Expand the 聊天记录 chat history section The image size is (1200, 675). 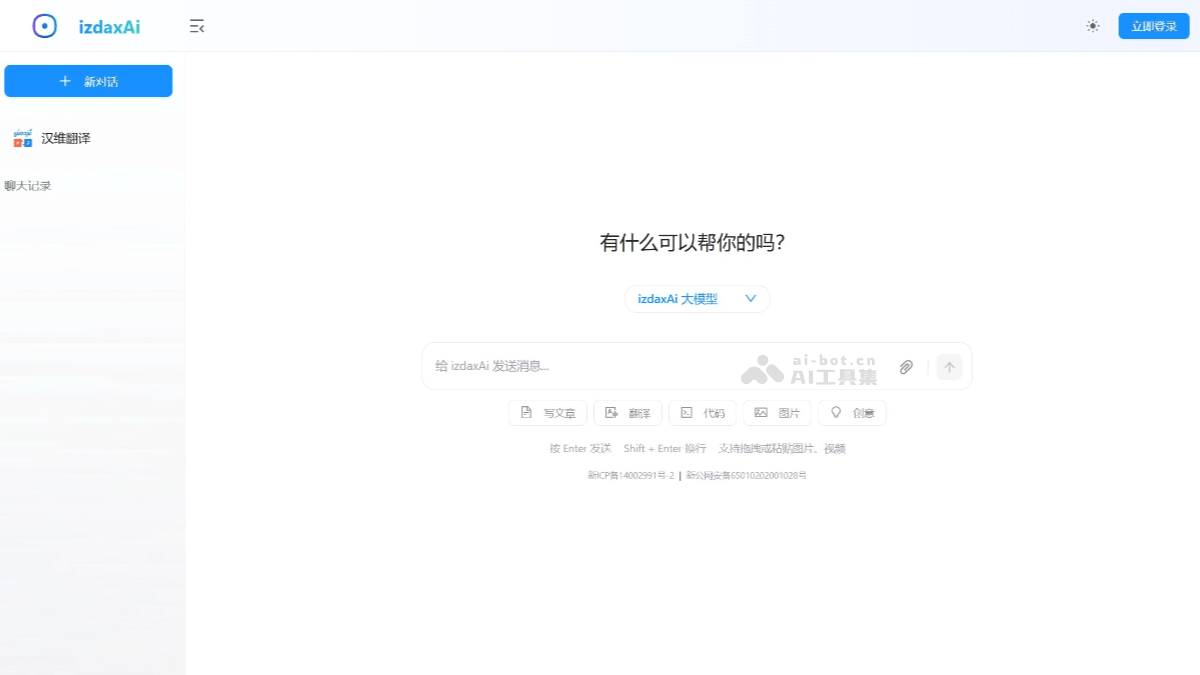[x=27, y=185]
